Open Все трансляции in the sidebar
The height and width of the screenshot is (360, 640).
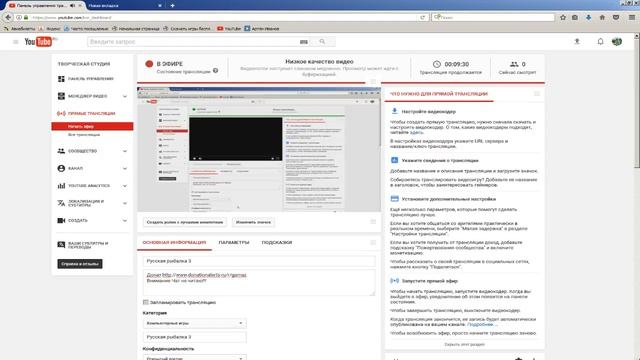pyautogui.click(x=84, y=135)
